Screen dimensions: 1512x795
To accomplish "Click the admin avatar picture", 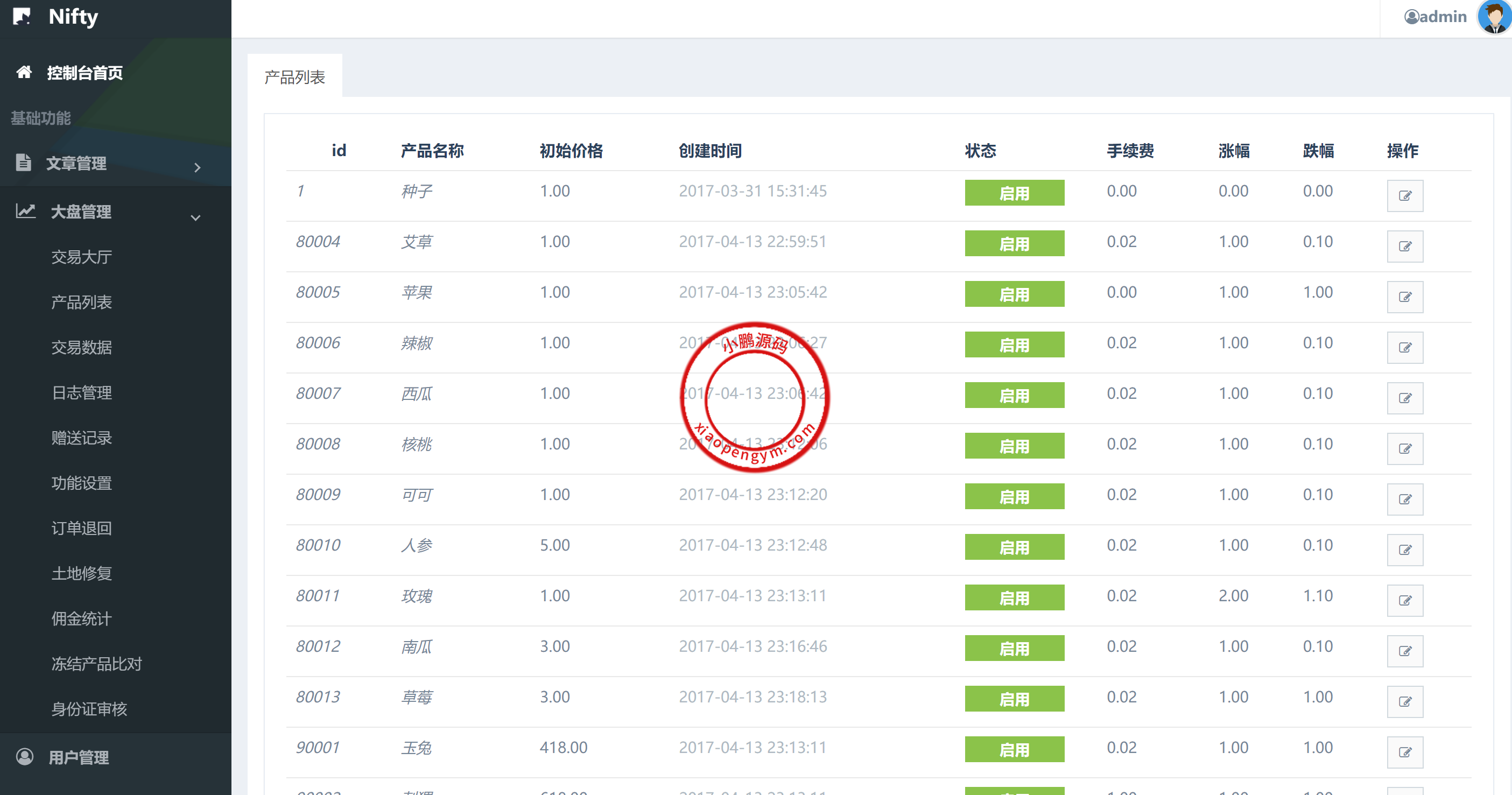I will pos(1493,17).
